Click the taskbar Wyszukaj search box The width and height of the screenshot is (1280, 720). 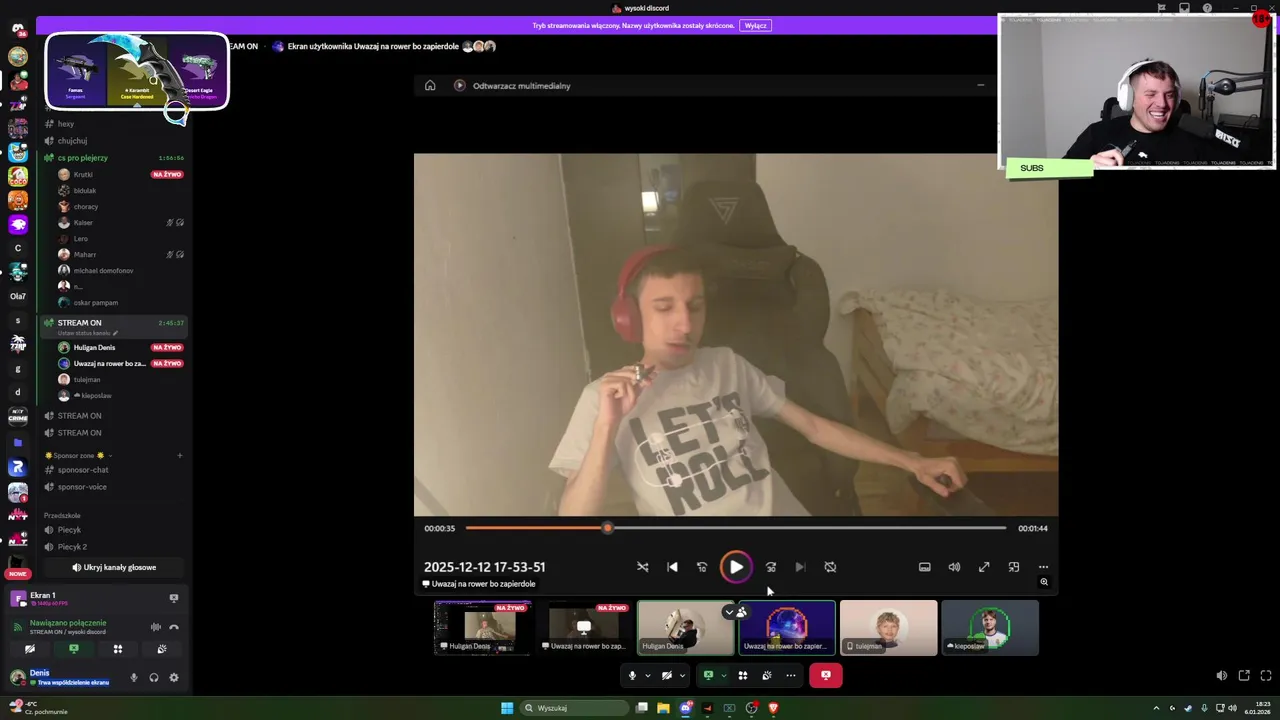575,708
